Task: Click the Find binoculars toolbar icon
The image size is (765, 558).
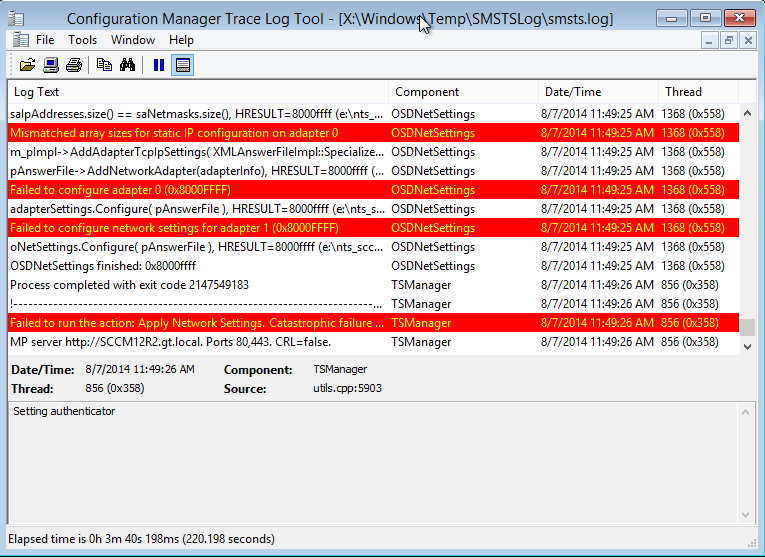Action: (x=127, y=65)
